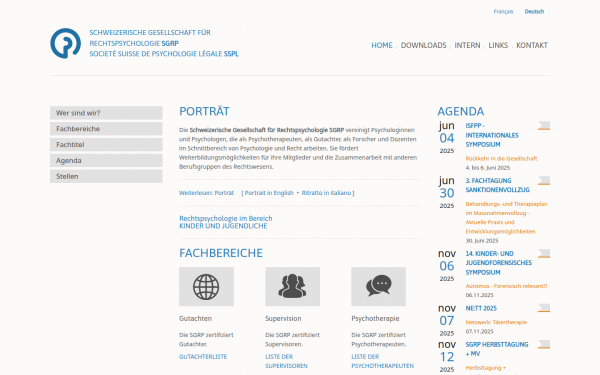The width and height of the screenshot is (600, 375).
Task: Open '3. Fachtagung Sanktionenvollzug' agenda entry
Action: click(x=497, y=185)
